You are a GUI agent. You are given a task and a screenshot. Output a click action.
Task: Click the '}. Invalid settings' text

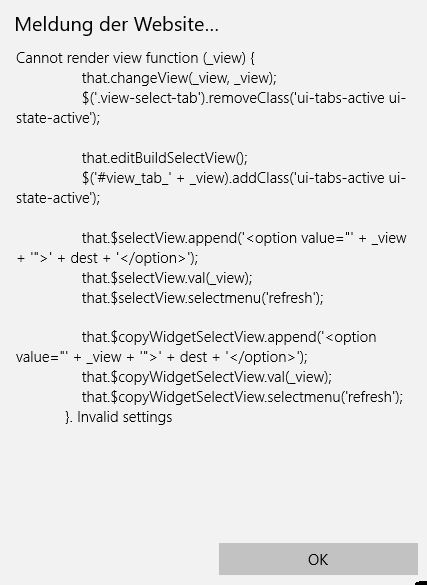click(x=119, y=417)
